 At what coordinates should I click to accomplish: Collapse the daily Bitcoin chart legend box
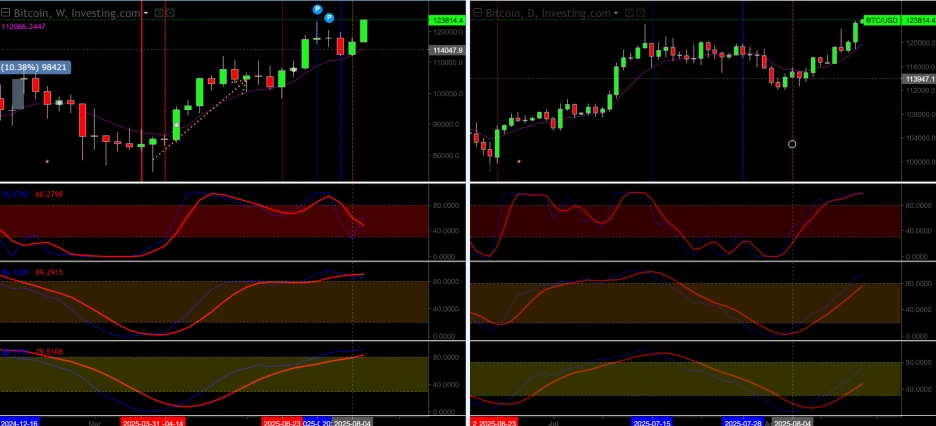pyautogui.click(x=478, y=13)
